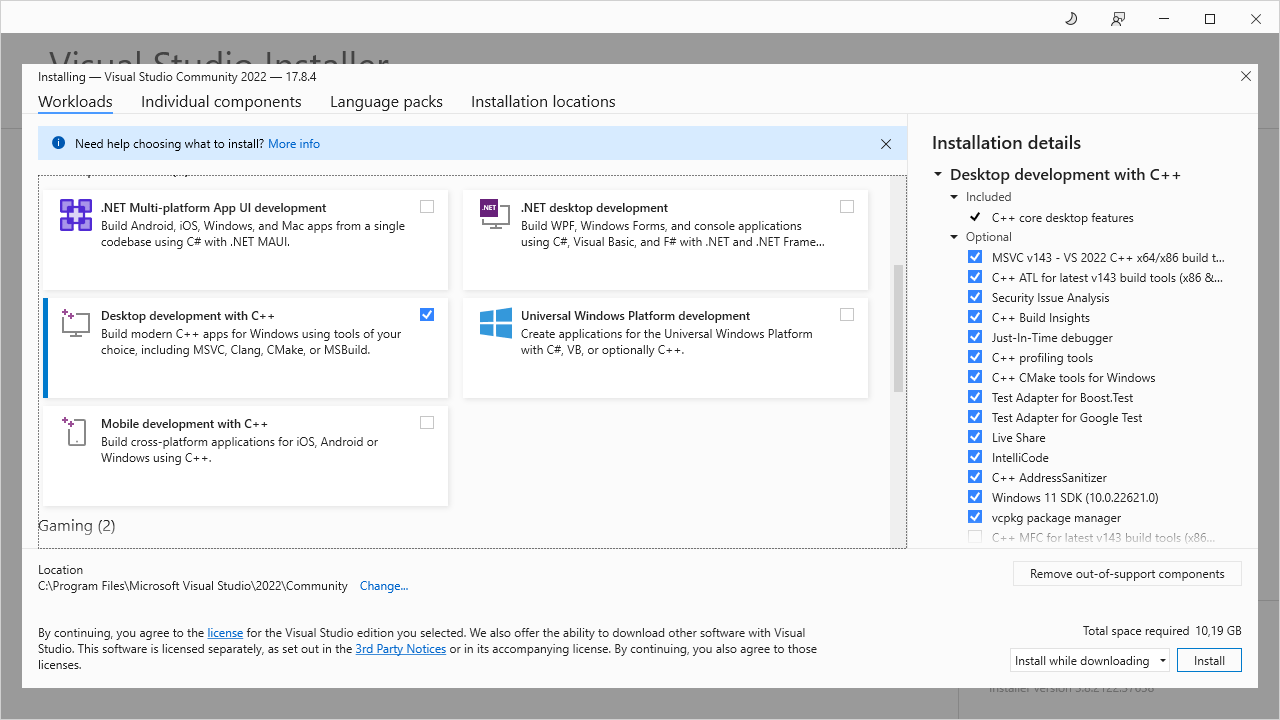Image resolution: width=1280 pixels, height=720 pixels.
Task: Disable the Live Share optional component
Action: coord(975,436)
